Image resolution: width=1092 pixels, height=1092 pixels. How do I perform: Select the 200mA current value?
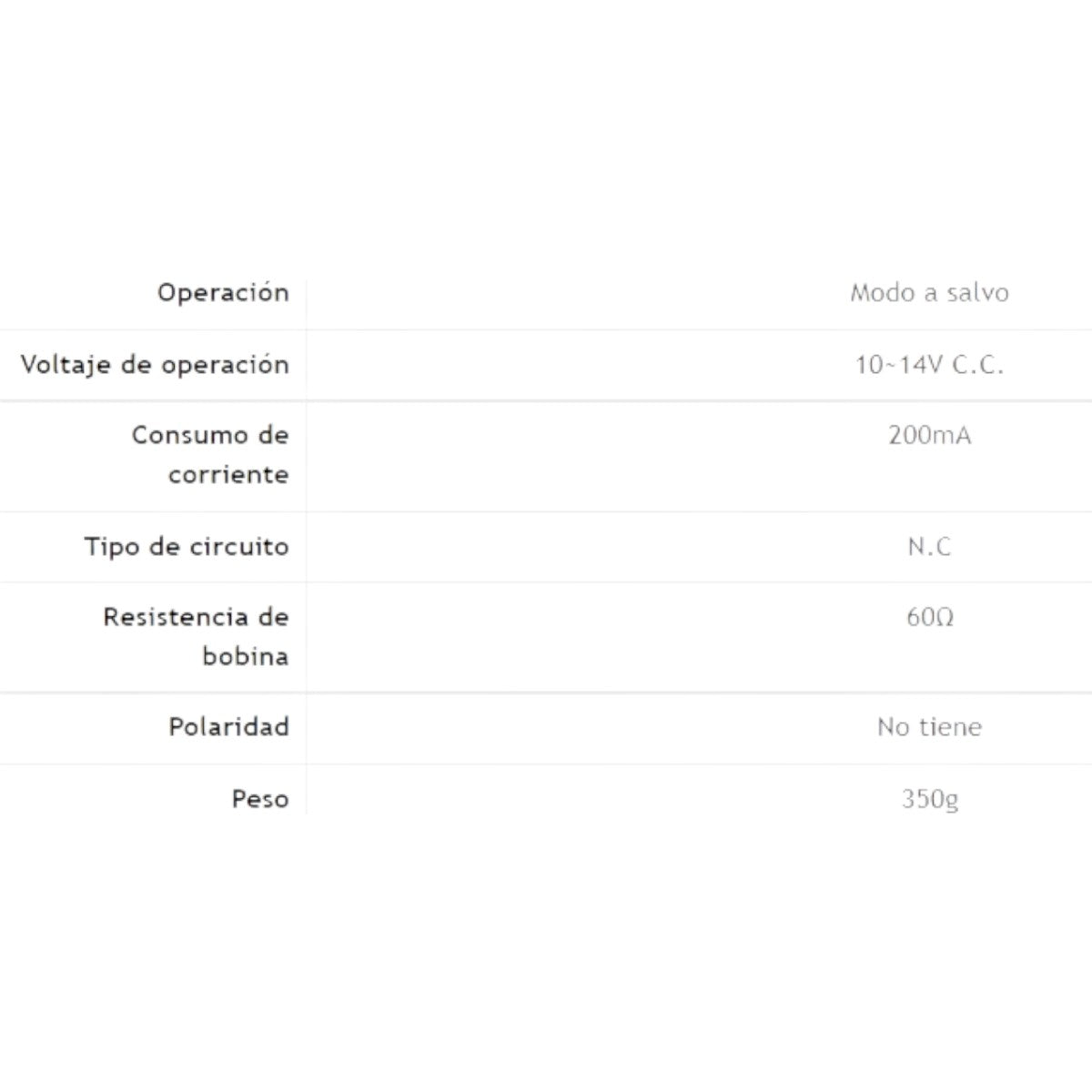(x=929, y=435)
